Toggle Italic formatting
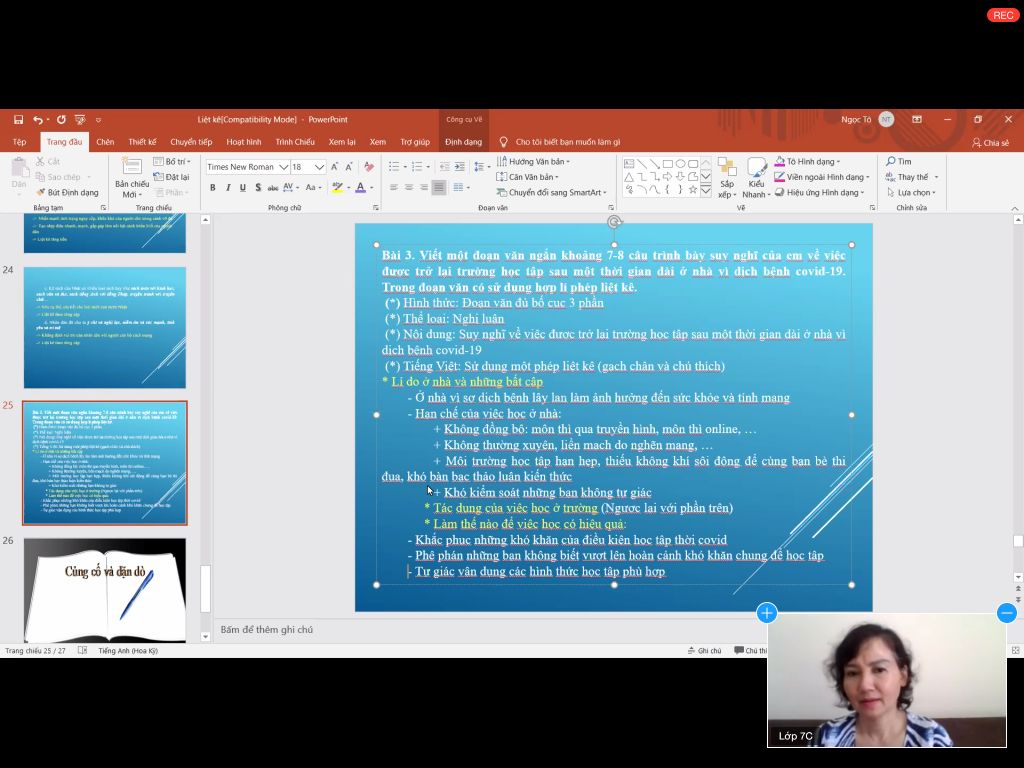Image resolution: width=1024 pixels, height=768 pixels. point(228,188)
